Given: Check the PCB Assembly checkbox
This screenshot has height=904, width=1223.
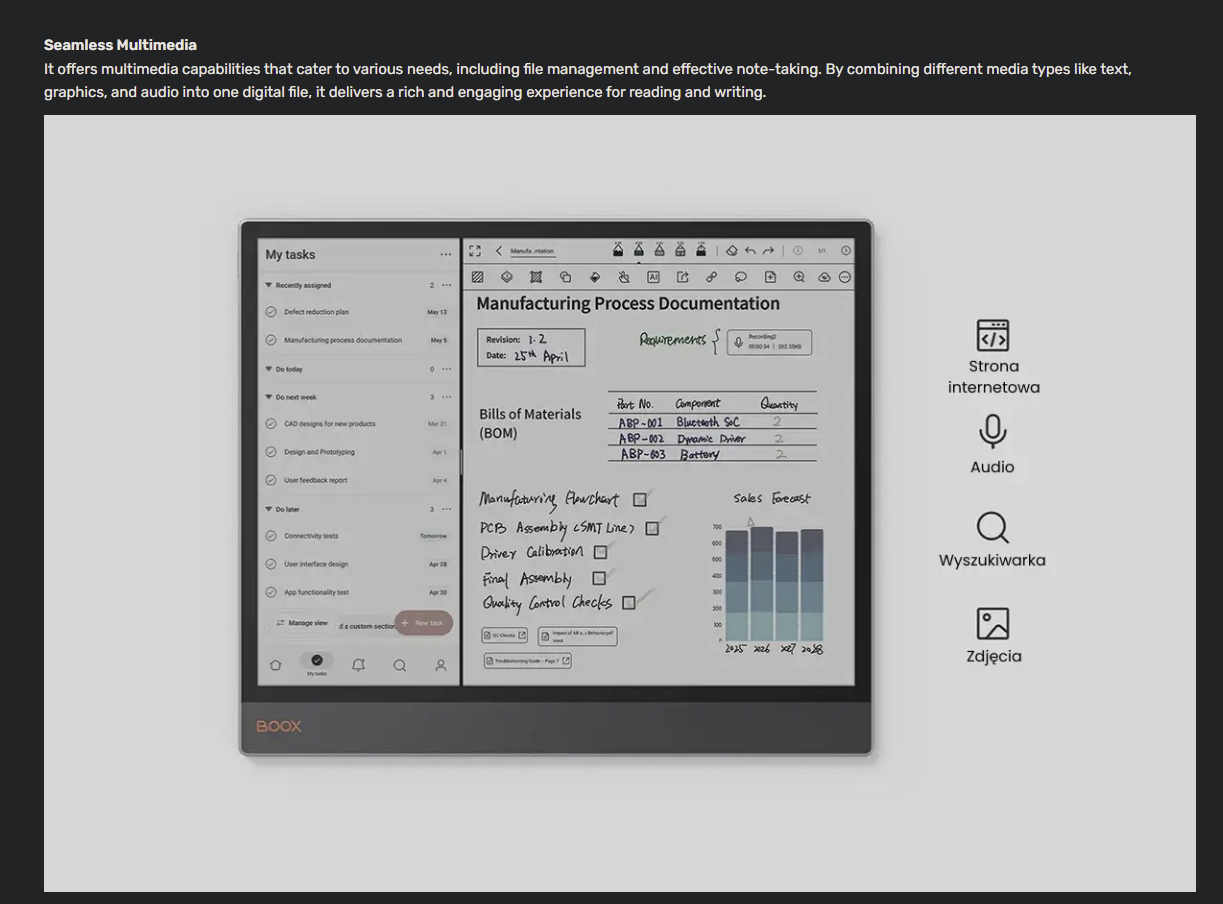Looking at the screenshot, I should tap(652, 528).
